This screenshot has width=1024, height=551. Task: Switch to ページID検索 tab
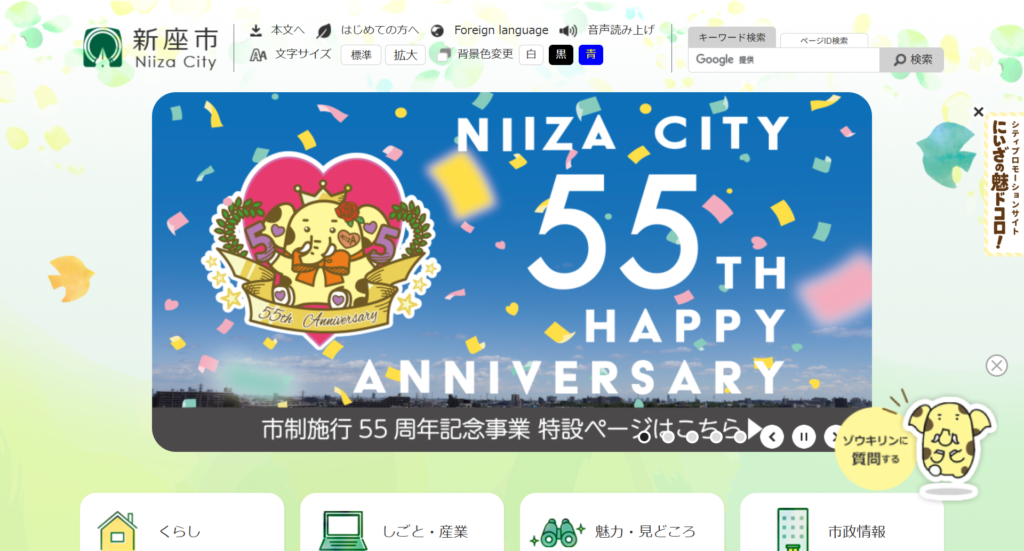[x=824, y=40]
